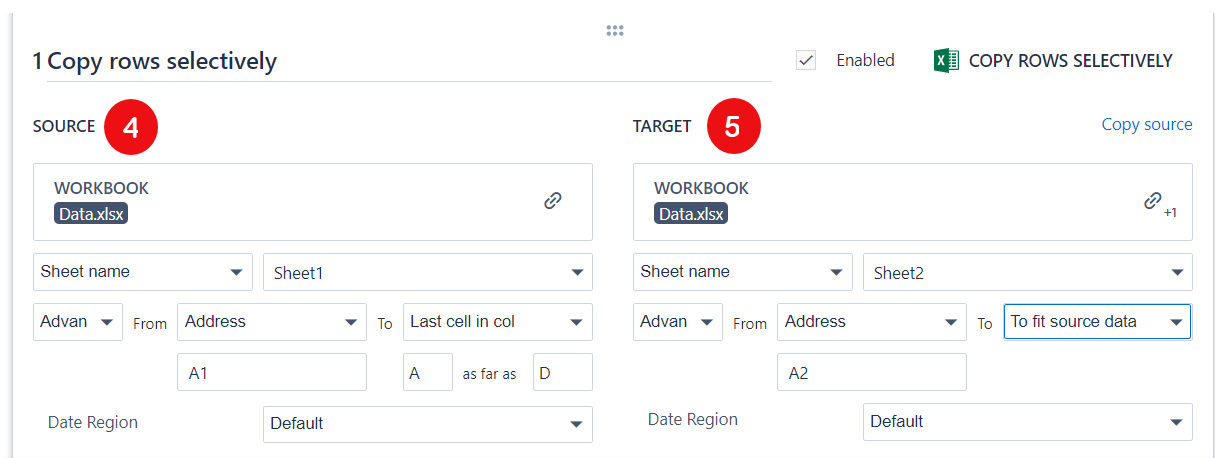Open source Sheet name type dropdown
The height and width of the screenshot is (458, 1215).
coord(142,272)
